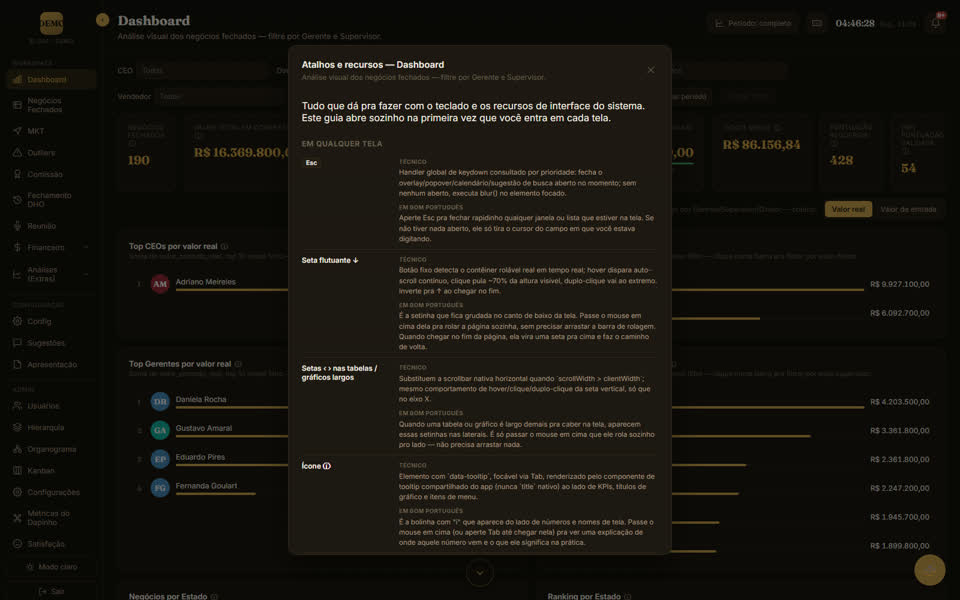
Task: Go to the Reunião page
Action: tap(51, 226)
